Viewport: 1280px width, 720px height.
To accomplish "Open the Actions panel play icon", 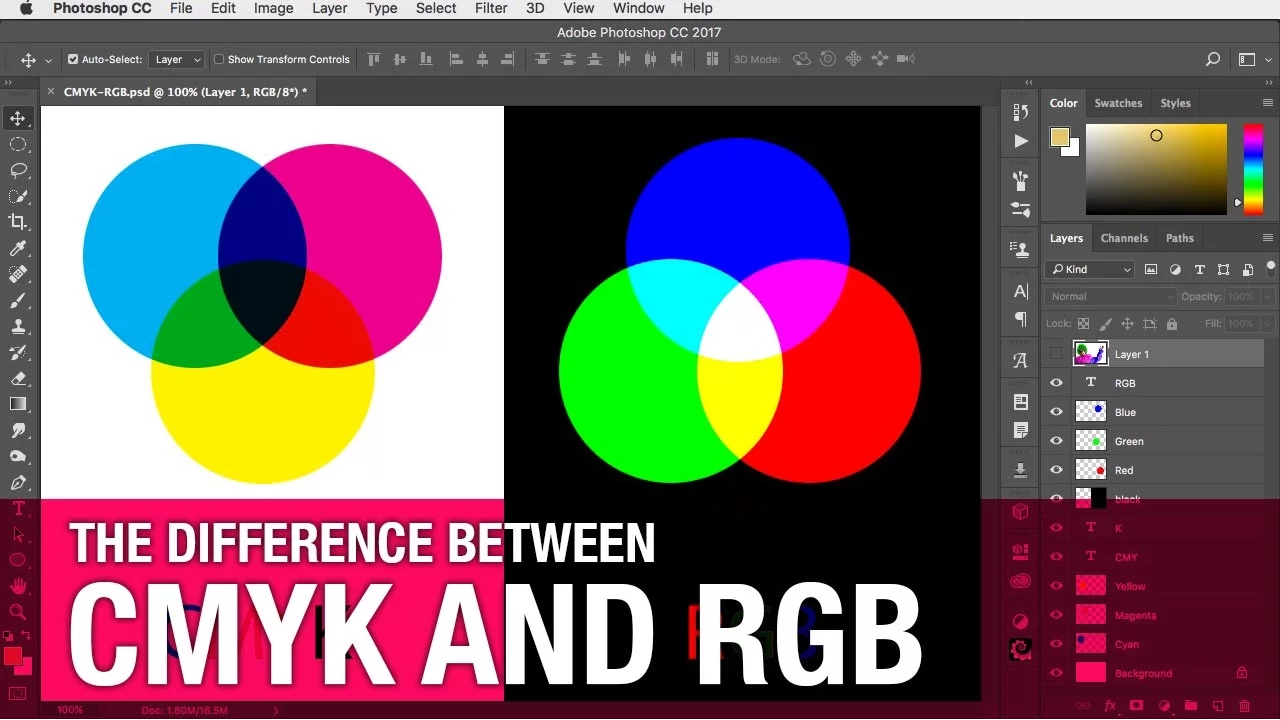I will [x=1021, y=141].
